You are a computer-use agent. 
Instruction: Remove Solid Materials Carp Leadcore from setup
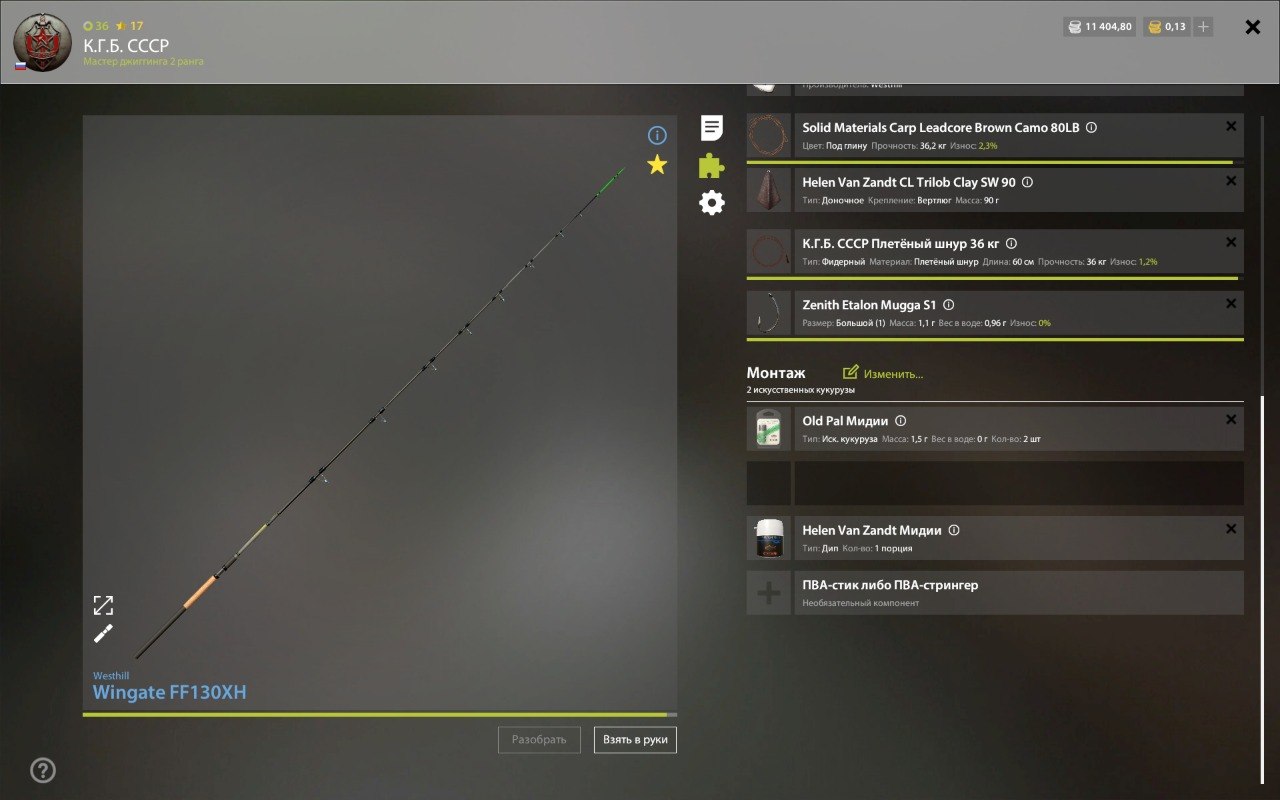click(x=1230, y=126)
